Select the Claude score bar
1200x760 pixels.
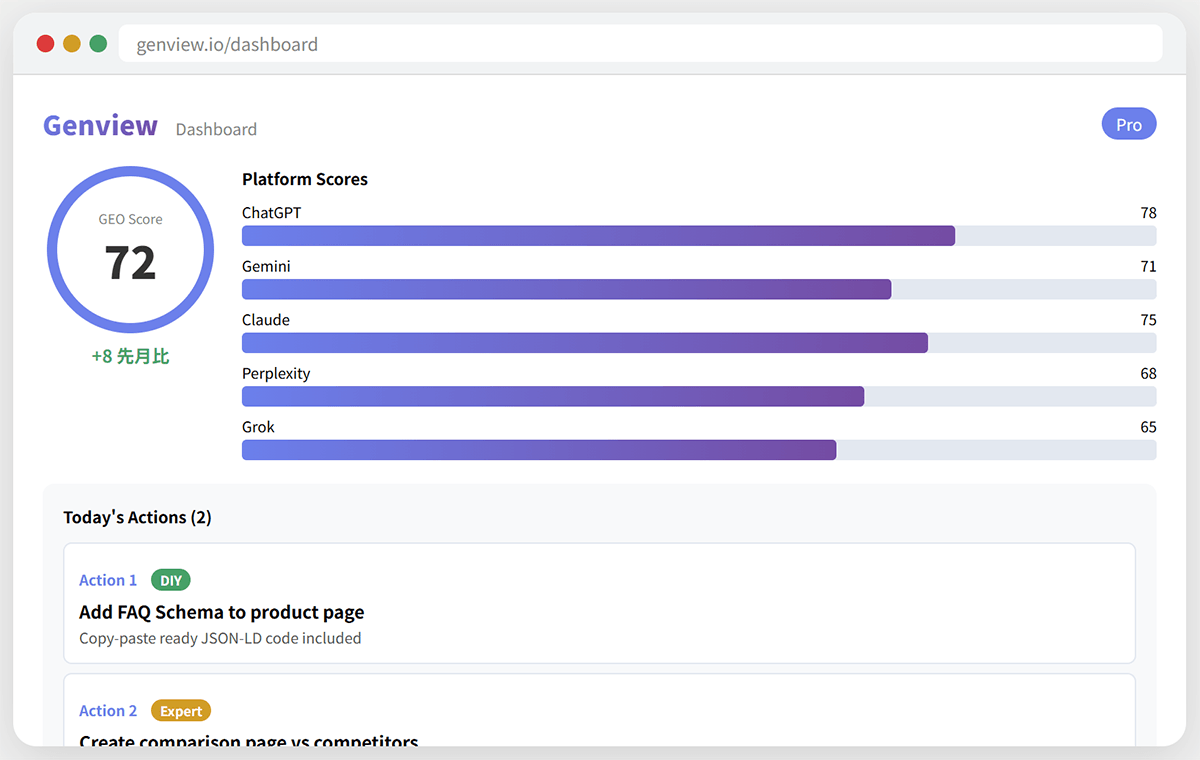[x=698, y=343]
